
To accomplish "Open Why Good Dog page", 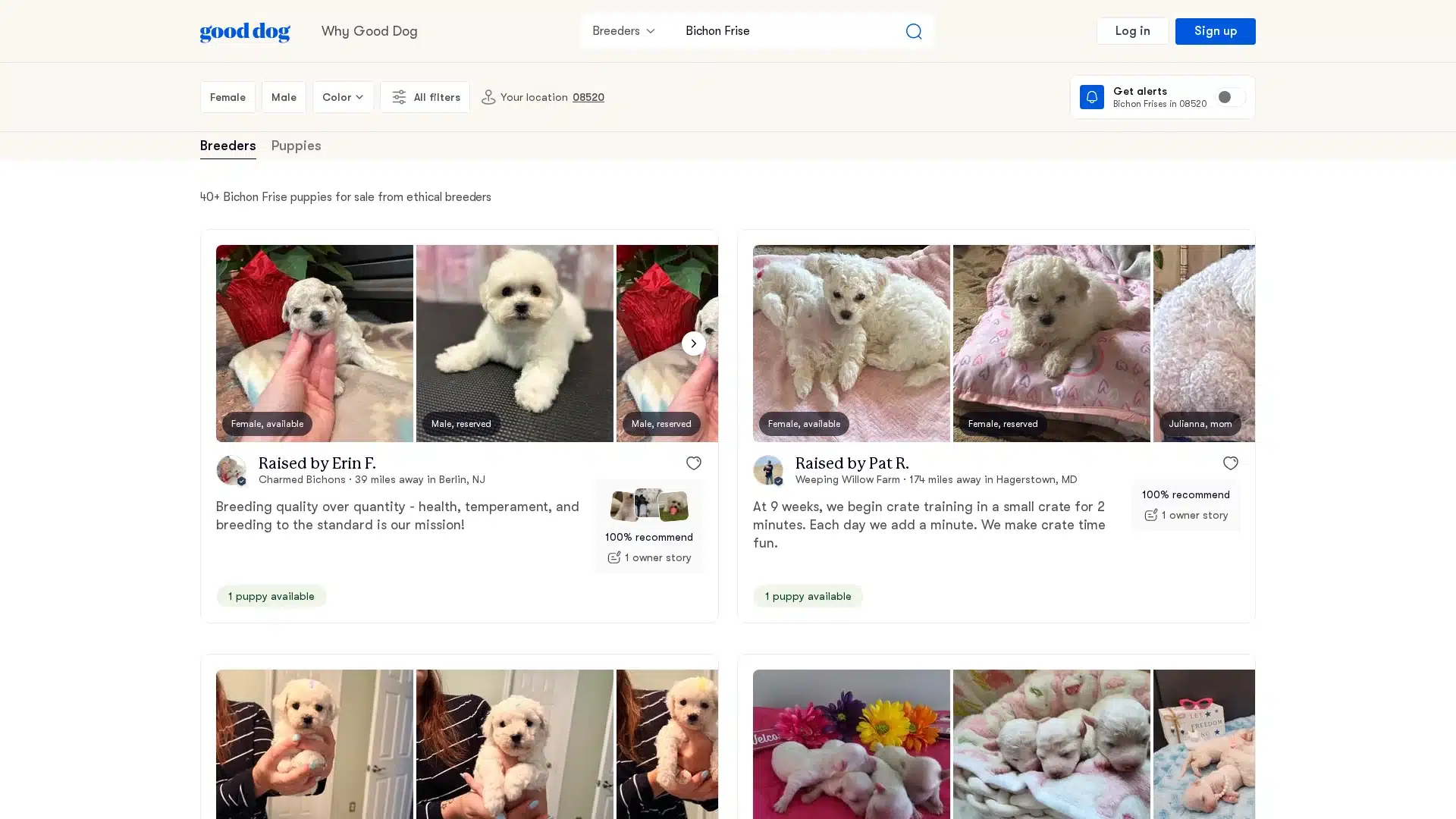I will [369, 31].
